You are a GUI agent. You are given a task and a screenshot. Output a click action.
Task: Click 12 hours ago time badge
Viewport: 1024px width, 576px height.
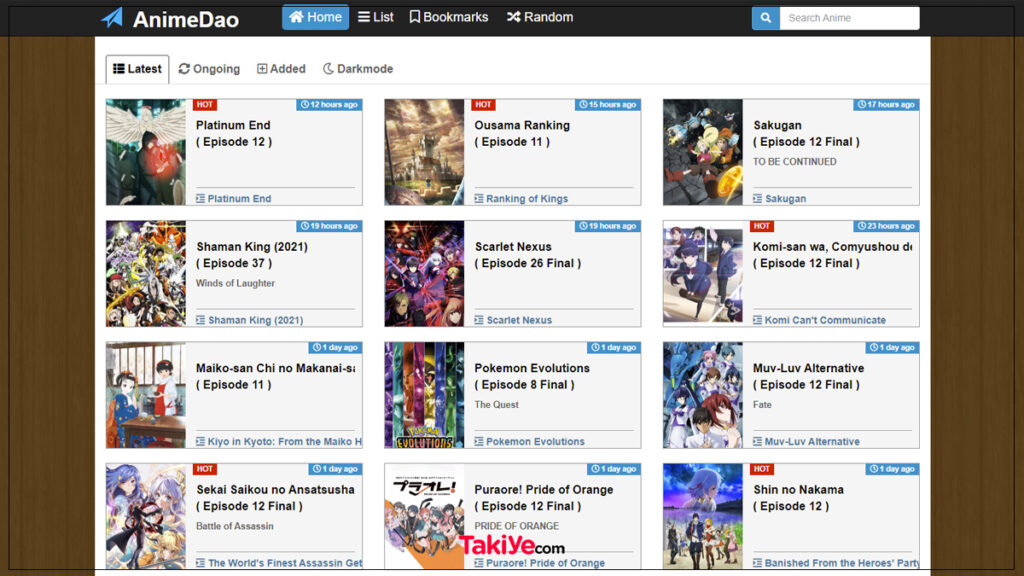[x=329, y=104]
